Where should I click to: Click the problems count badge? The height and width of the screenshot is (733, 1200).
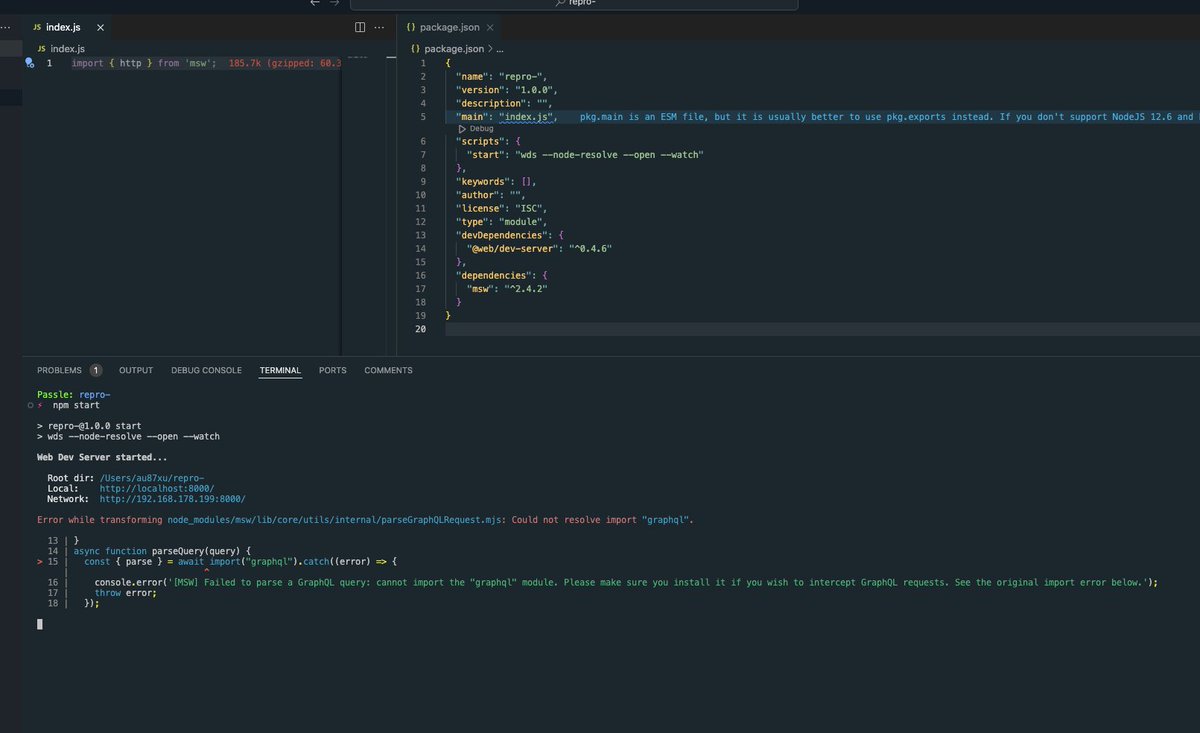96,370
